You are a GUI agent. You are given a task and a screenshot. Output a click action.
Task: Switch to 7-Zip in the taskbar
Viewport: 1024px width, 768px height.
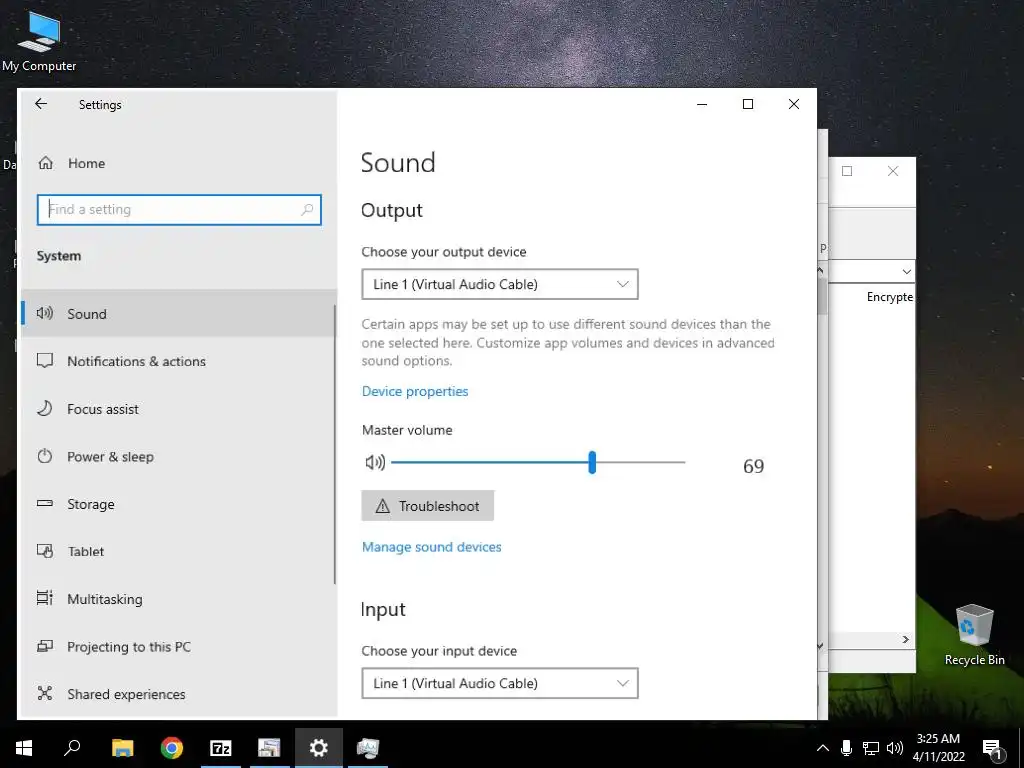pyautogui.click(x=221, y=748)
